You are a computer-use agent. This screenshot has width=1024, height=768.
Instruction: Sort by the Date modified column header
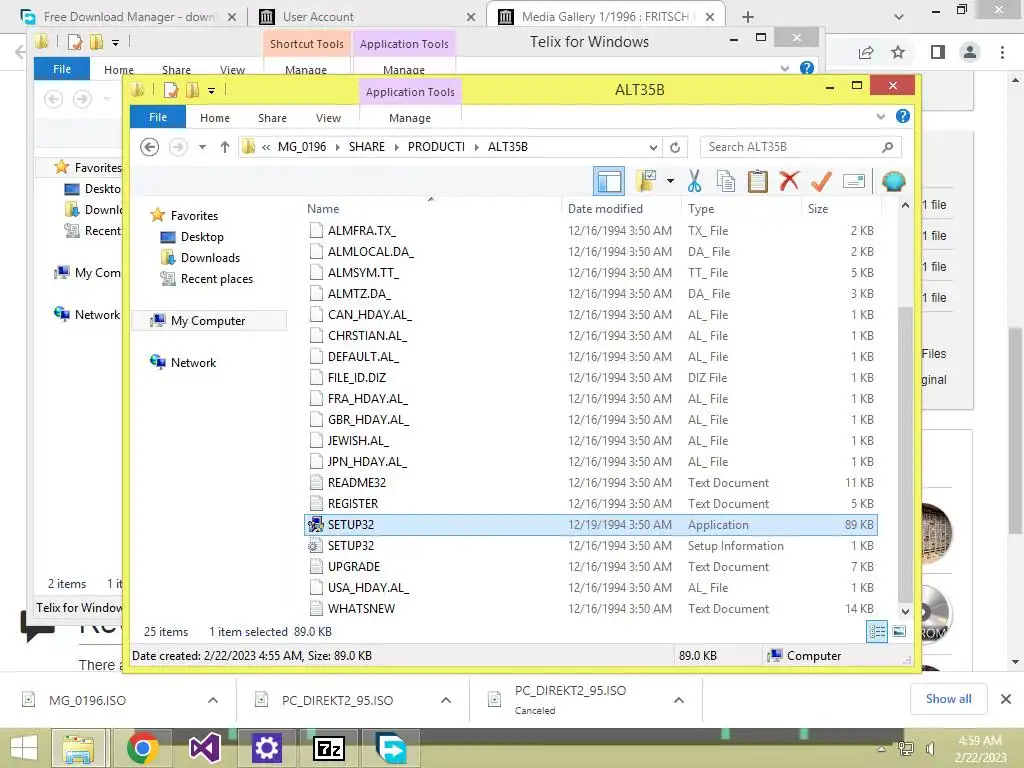620,208
